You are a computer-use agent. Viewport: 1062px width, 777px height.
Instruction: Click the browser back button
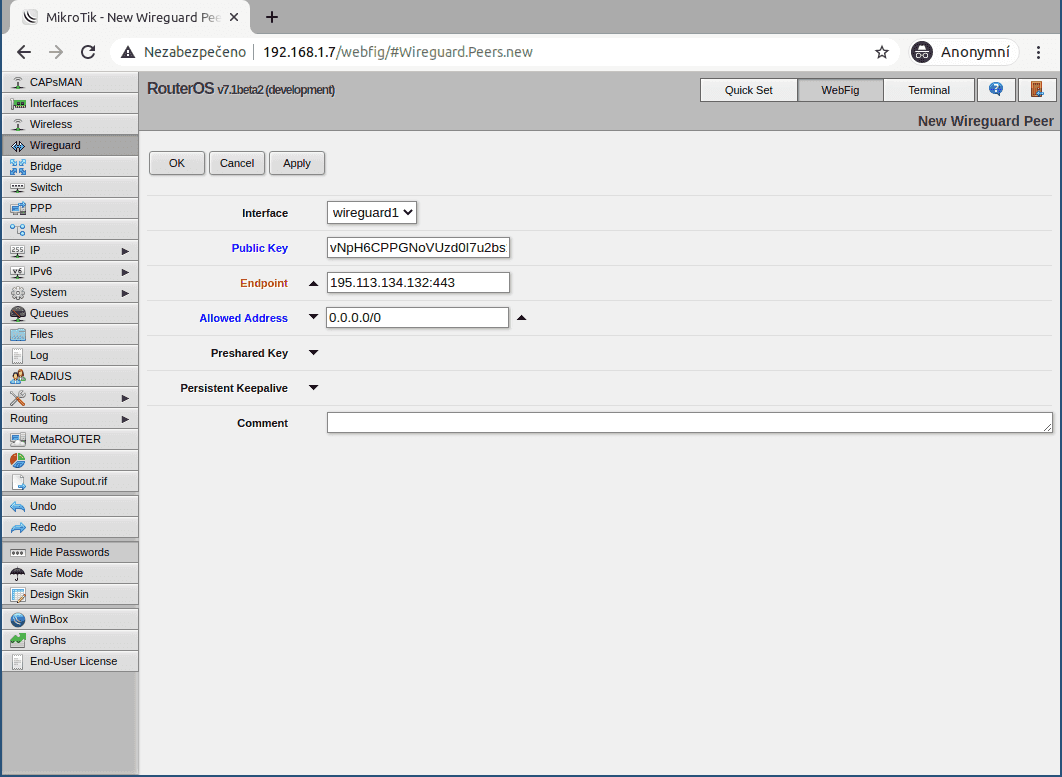click(x=24, y=52)
